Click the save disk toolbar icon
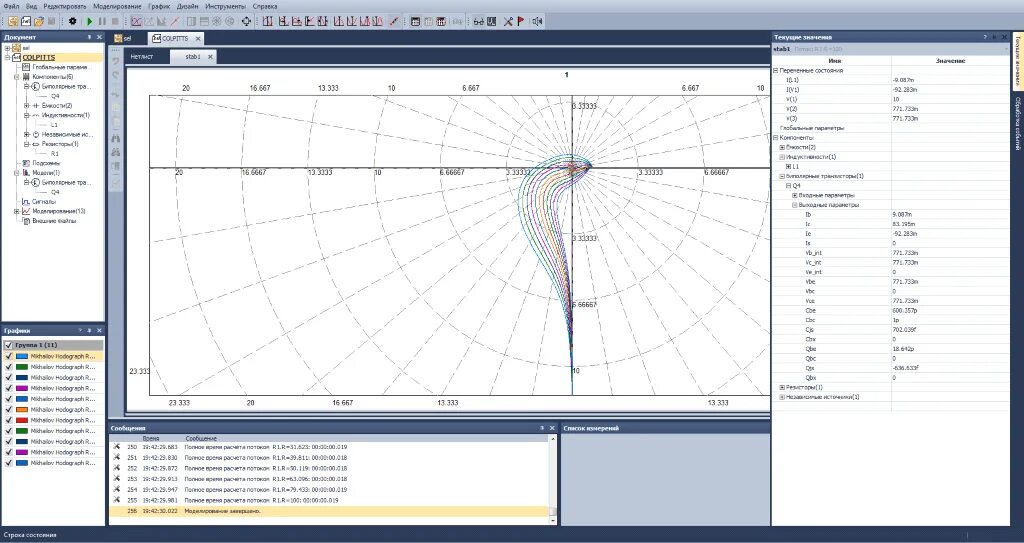This screenshot has height=543, width=1024. point(52,22)
